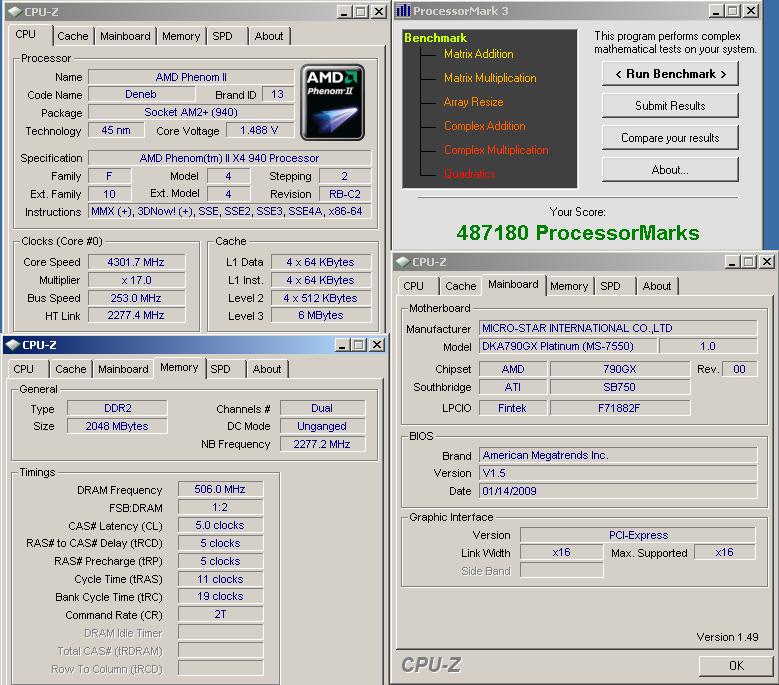Screen dimensions: 779x685
Task: Click the Run Benchmark button
Action: tap(670, 74)
